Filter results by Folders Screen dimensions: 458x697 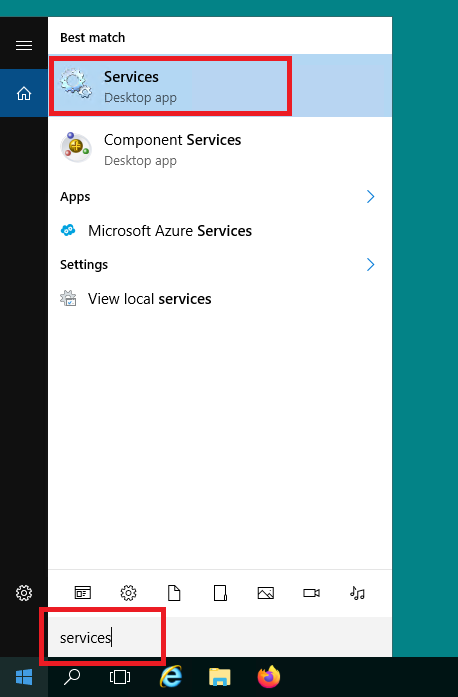tap(220, 593)
